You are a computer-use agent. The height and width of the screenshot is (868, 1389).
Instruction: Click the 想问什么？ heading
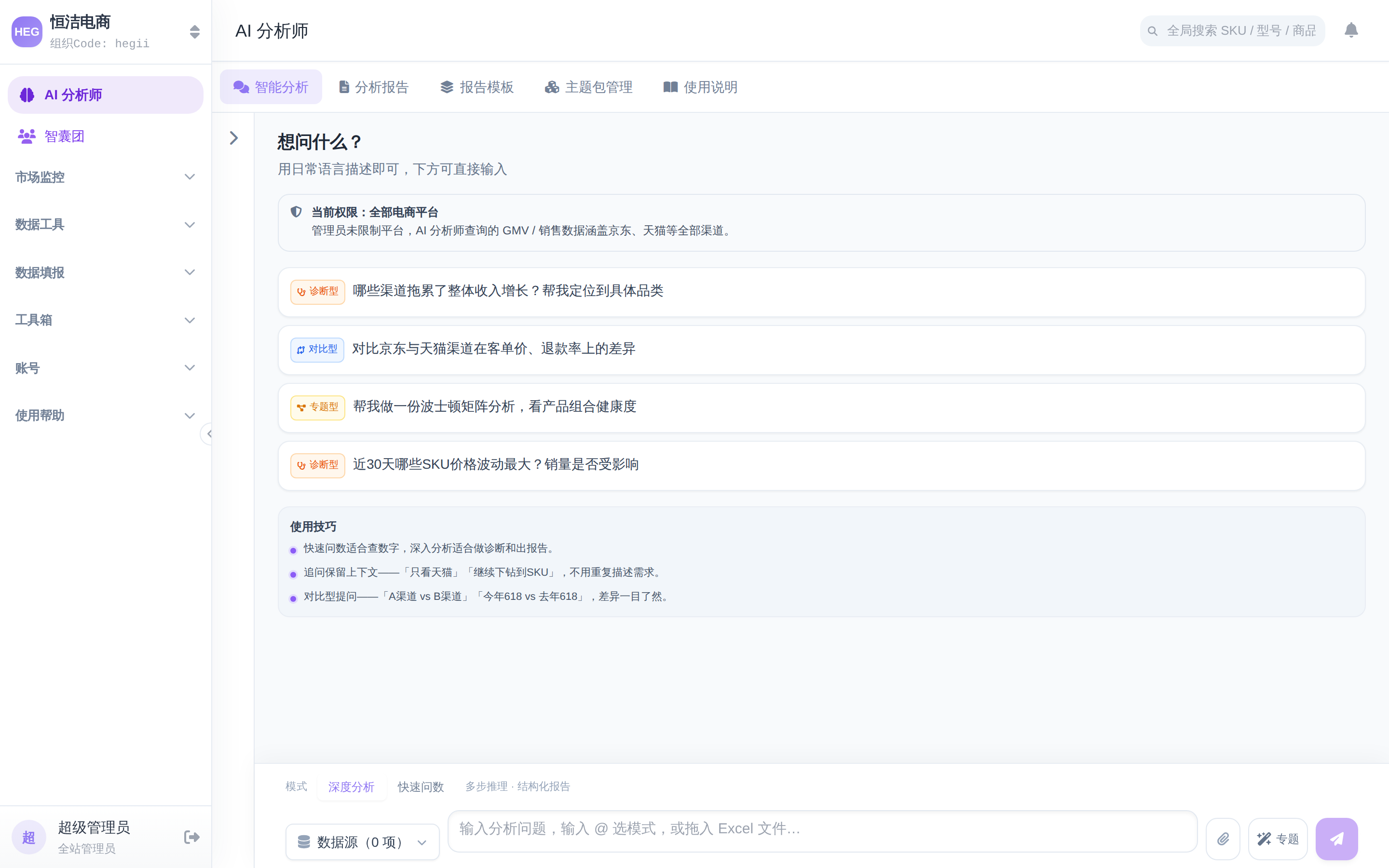point(320,142)
